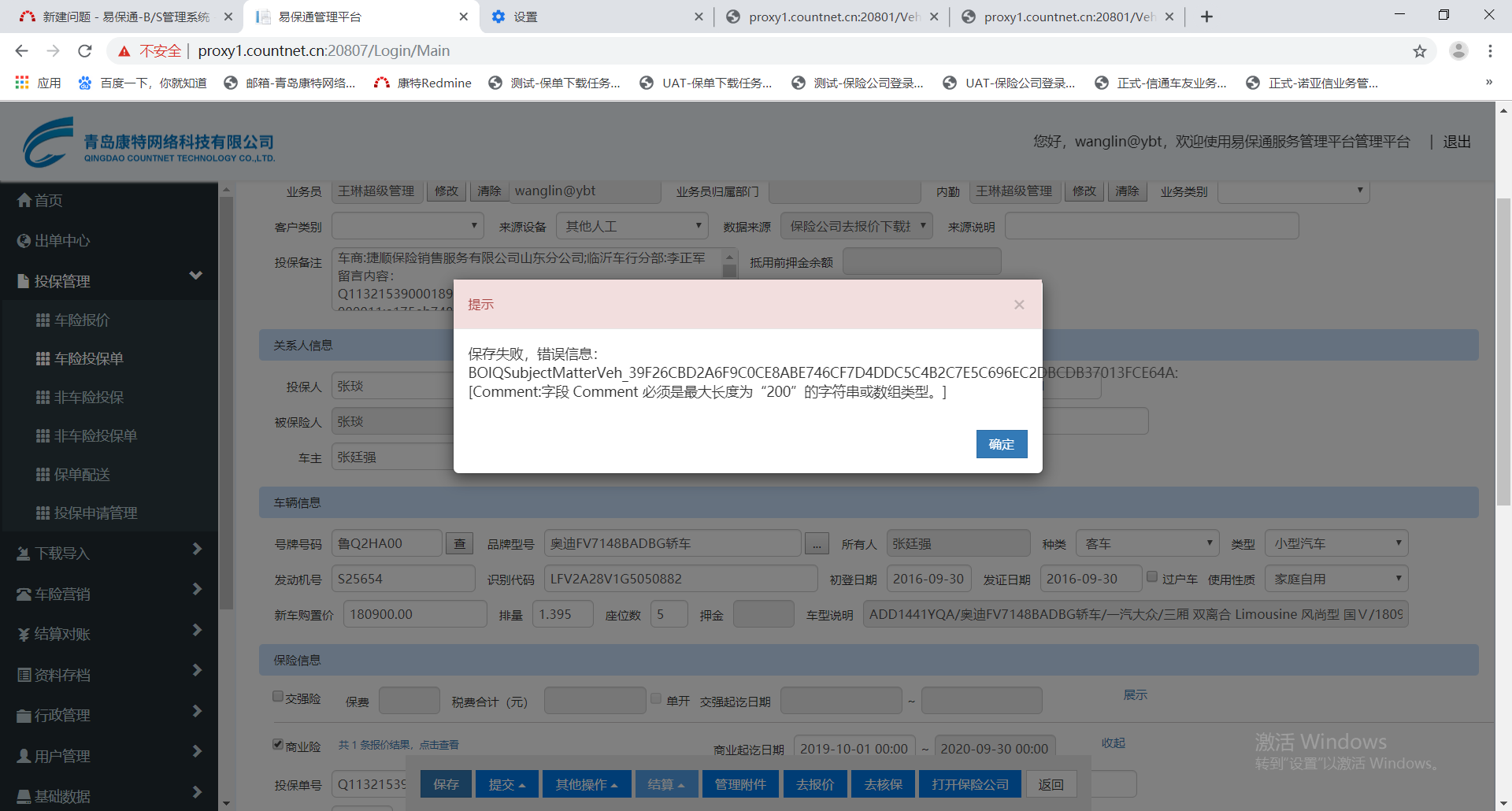1512x811 pixels.
Task: Toggle the 商业险 checkbox
Action: 278,744
